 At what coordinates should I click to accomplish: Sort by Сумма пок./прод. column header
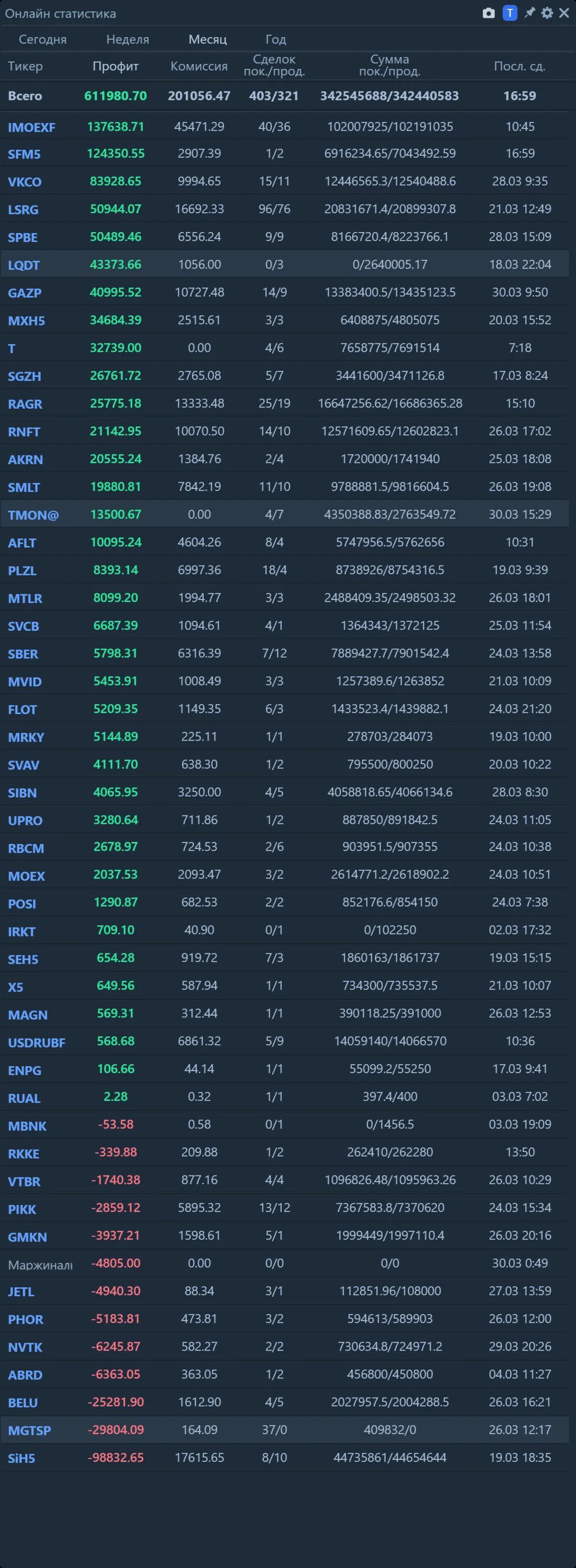(x=390, y=65)
